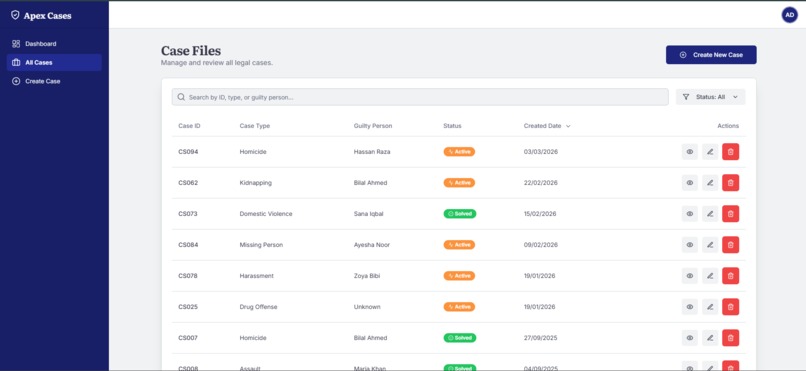
Task: Click the Status column header
Action: [452, 126]
